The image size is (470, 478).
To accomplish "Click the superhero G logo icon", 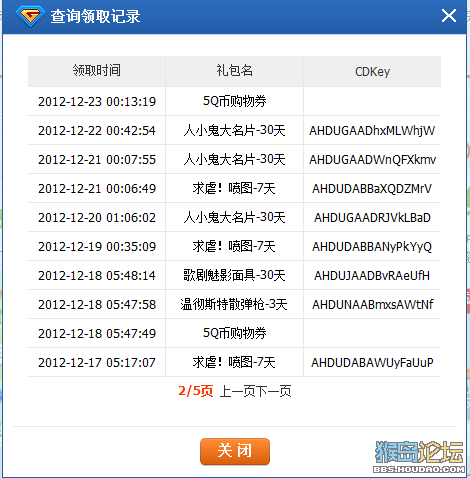I will (x=30, y=16).
